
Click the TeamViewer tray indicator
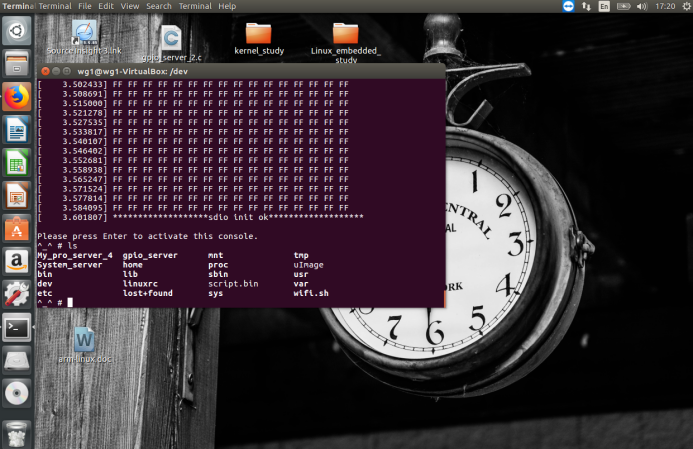568,6
